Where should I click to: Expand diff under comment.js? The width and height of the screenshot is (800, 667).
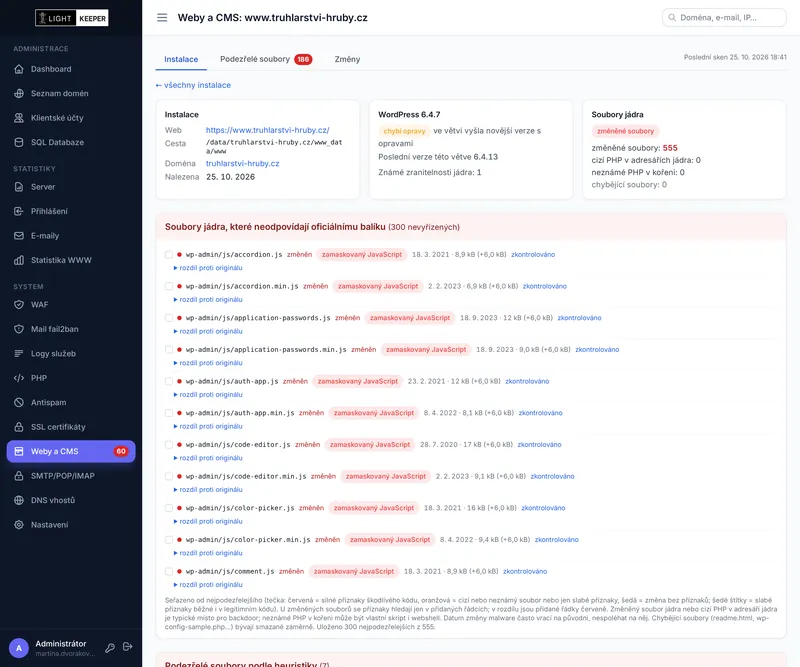point(208,585)
